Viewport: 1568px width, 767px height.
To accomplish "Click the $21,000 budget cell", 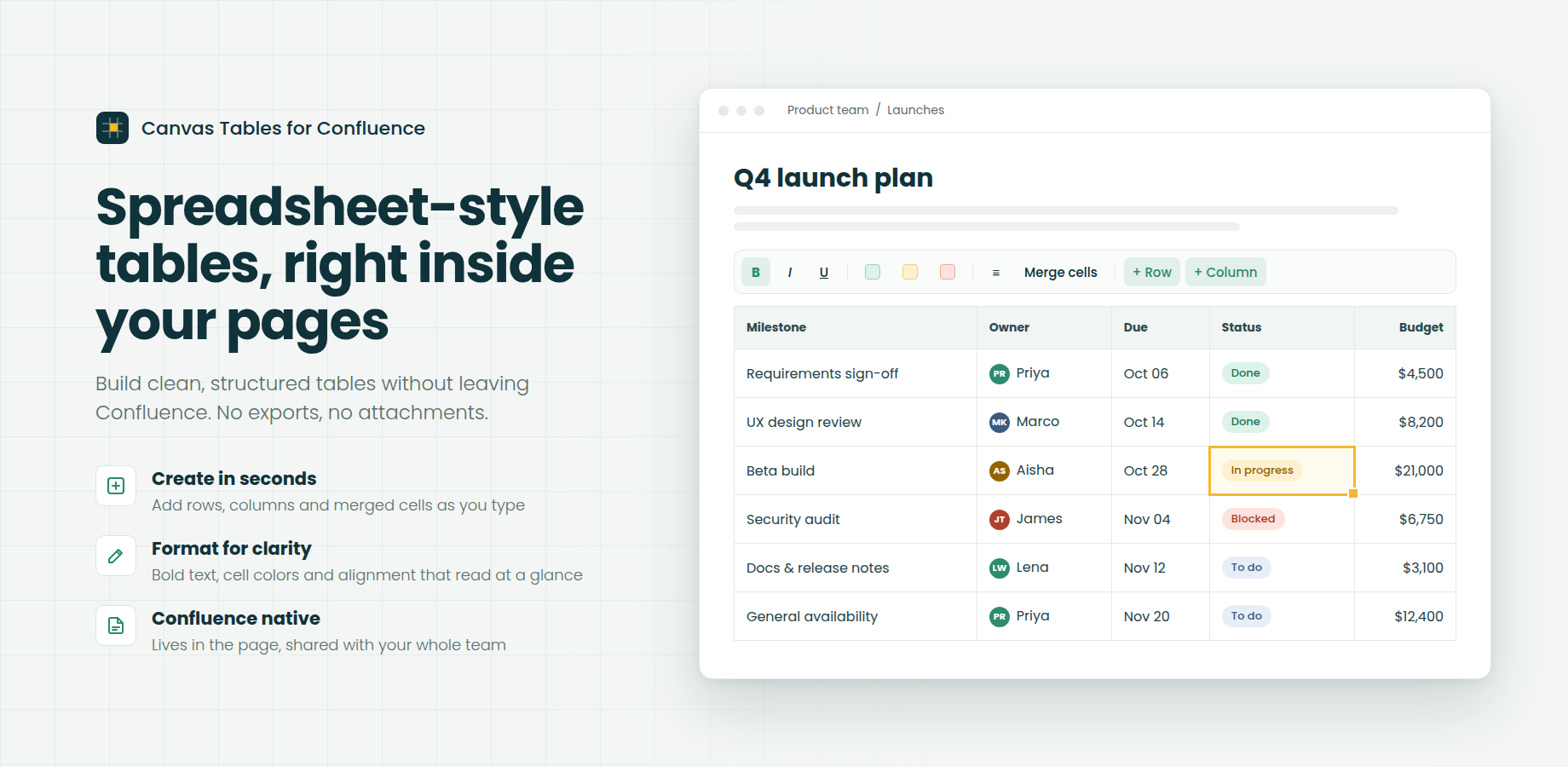I will click(1405, 470).
